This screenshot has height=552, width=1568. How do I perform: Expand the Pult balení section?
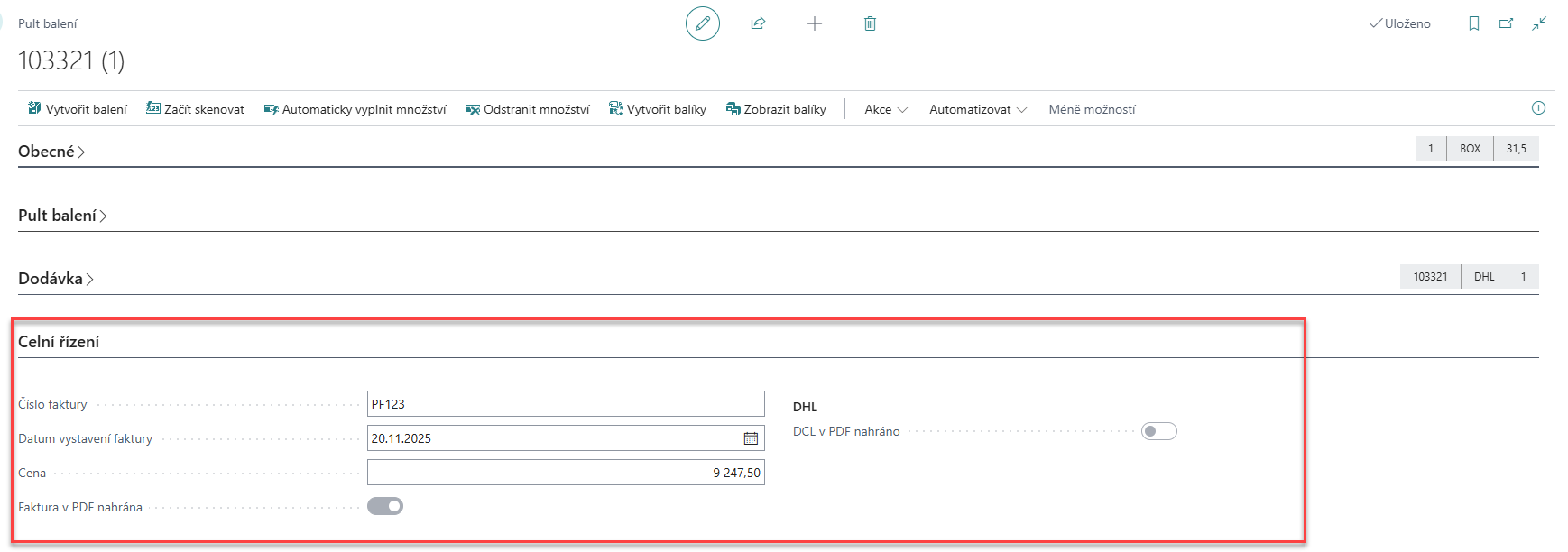click(62, 216)
